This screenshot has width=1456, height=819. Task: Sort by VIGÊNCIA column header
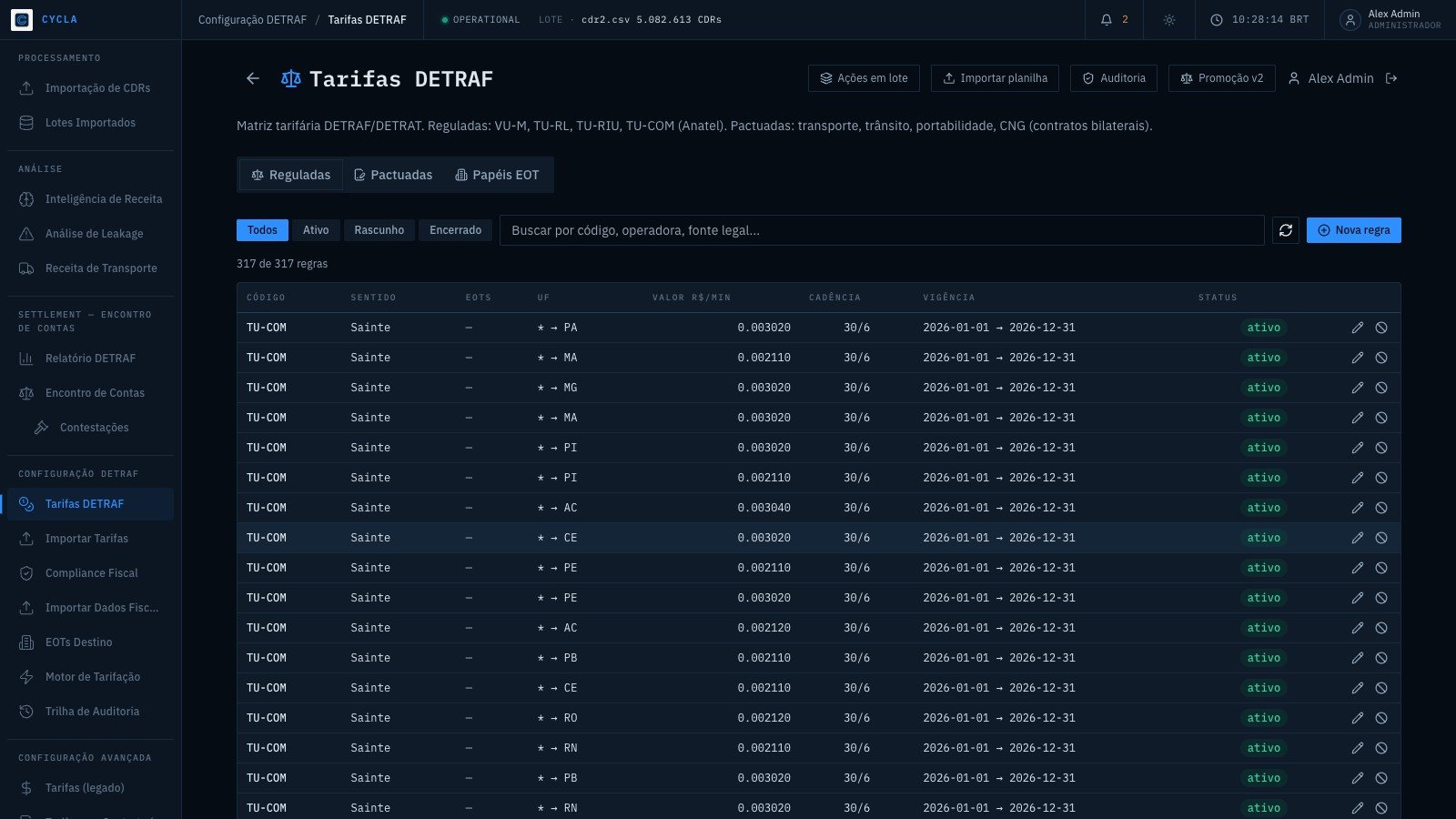[949, 298]
